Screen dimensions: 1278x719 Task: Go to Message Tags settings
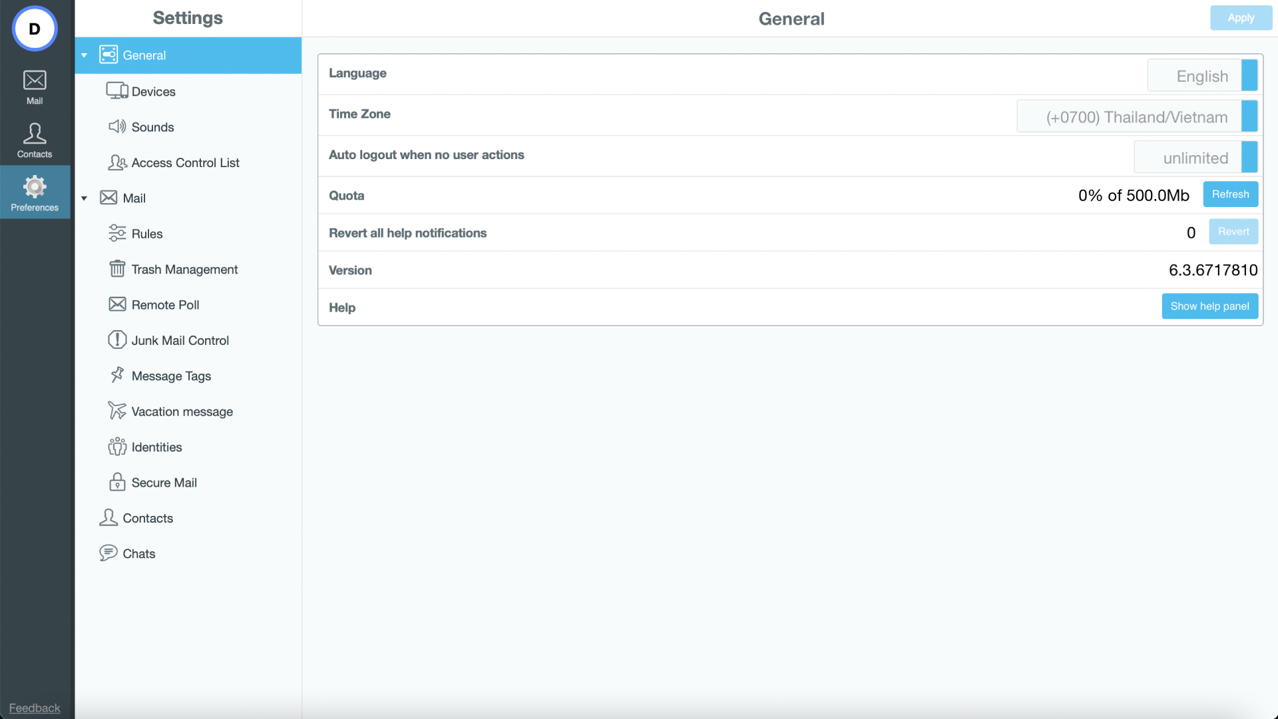tap(171, 376)
